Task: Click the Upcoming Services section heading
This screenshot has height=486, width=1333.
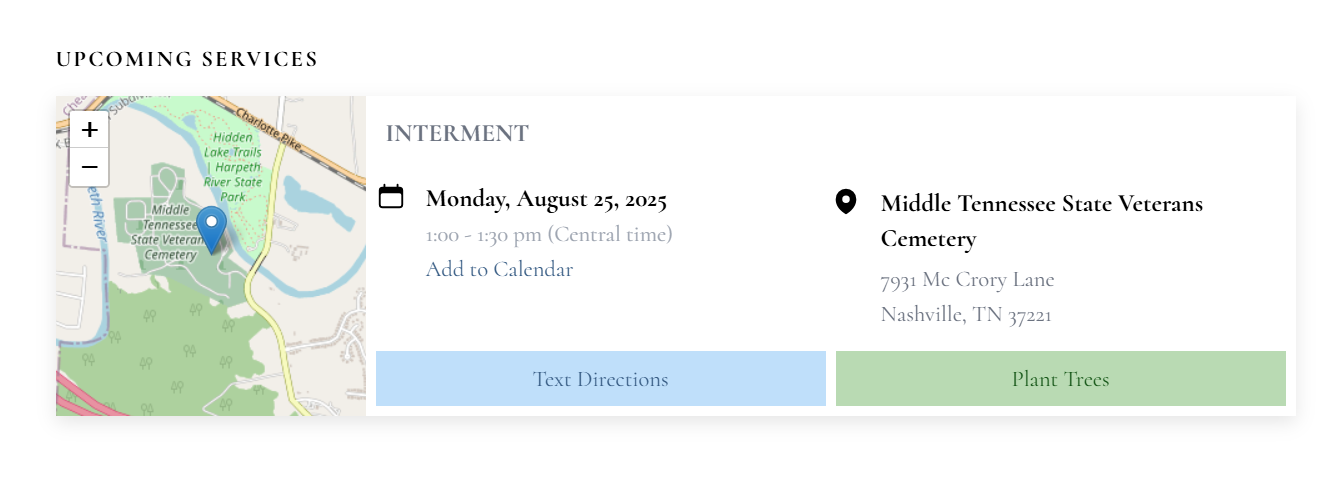Action: [187, 59]
